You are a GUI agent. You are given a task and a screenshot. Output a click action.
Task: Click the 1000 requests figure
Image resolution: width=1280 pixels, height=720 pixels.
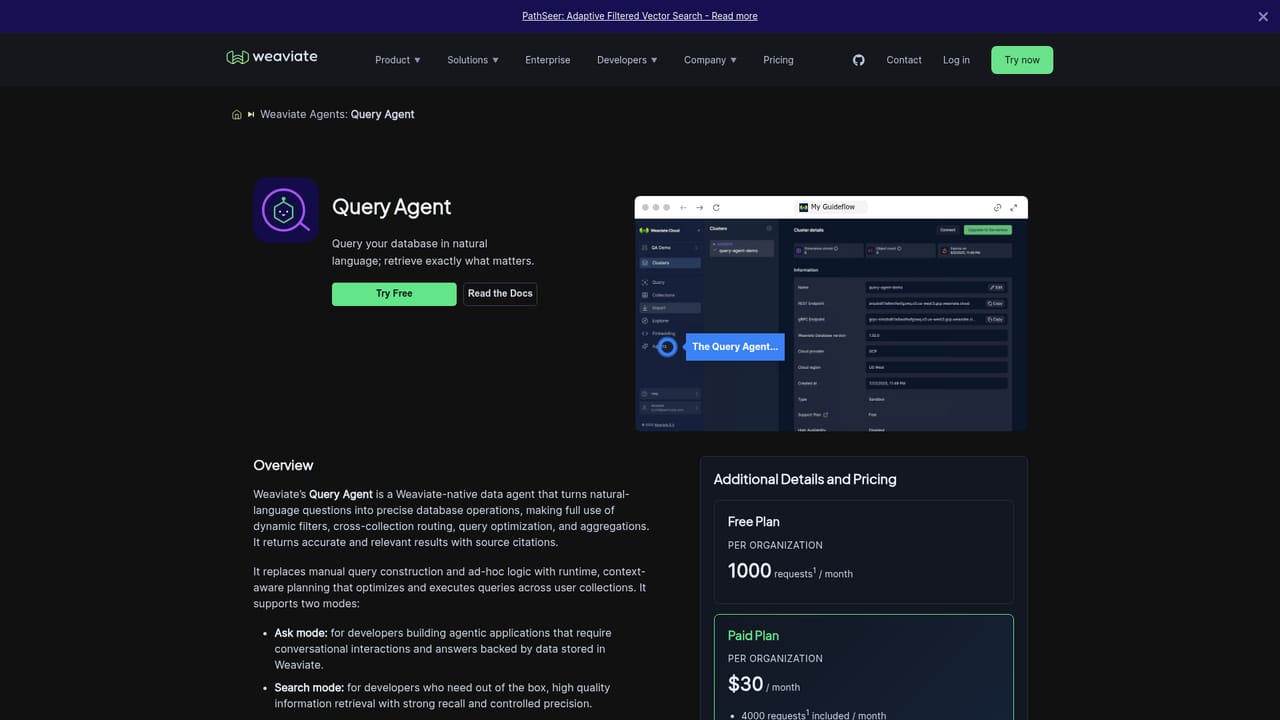[749, 571]
